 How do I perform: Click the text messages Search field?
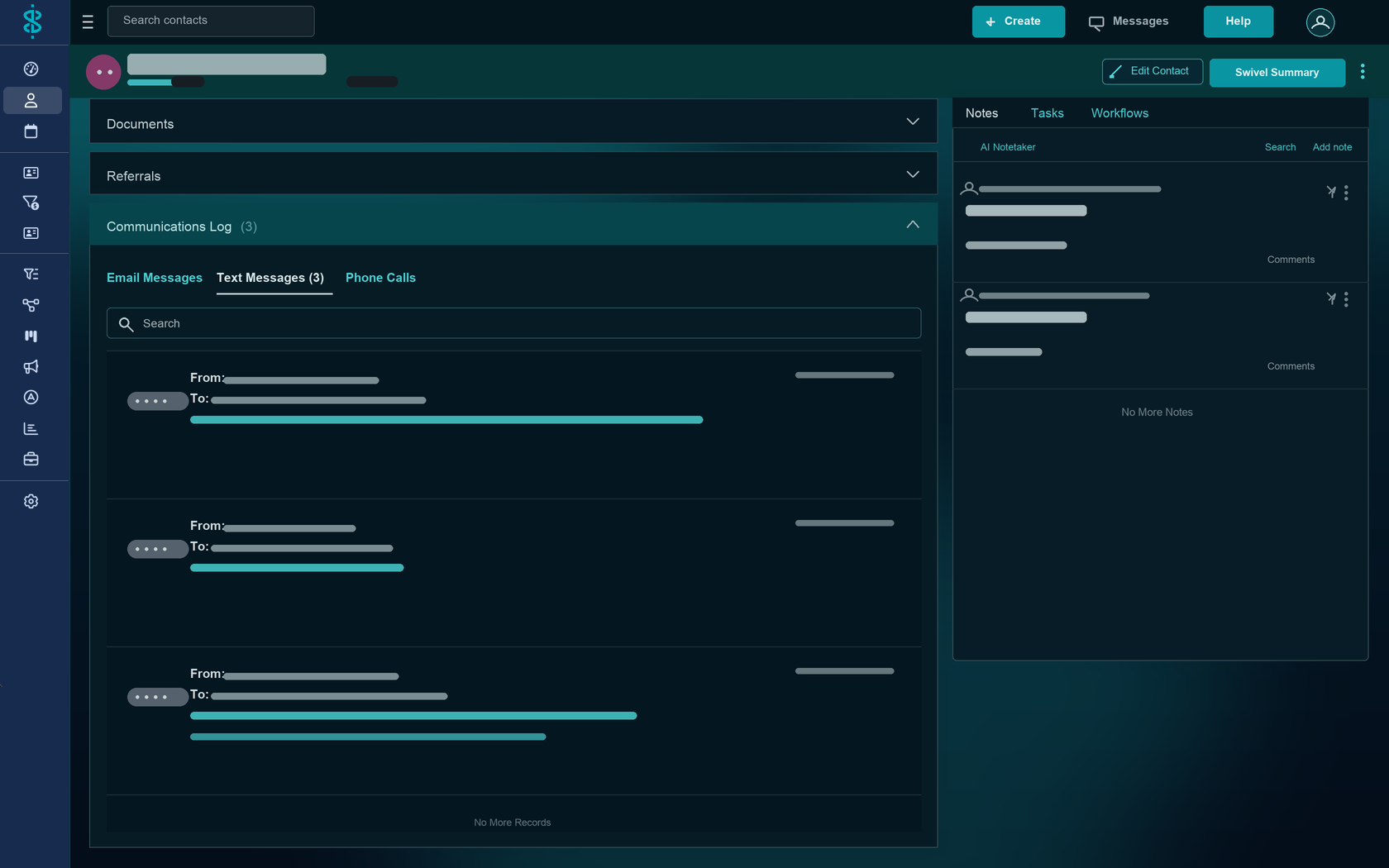coord(513,323)
